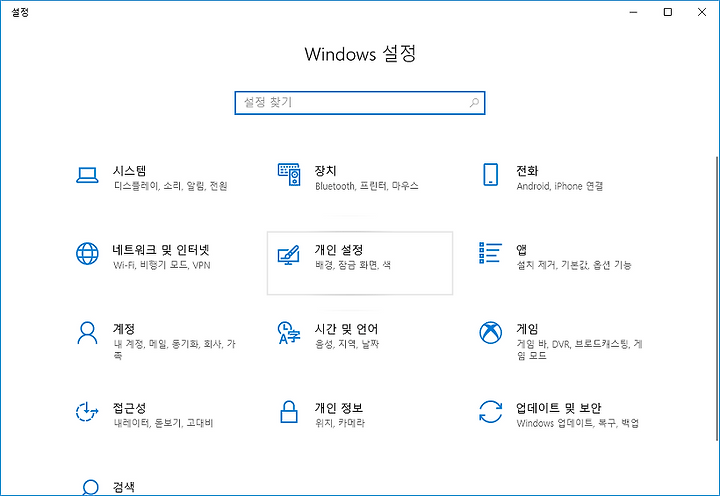
Task: Open the 개인 설정 paintbrush icon
Action: 289,255
